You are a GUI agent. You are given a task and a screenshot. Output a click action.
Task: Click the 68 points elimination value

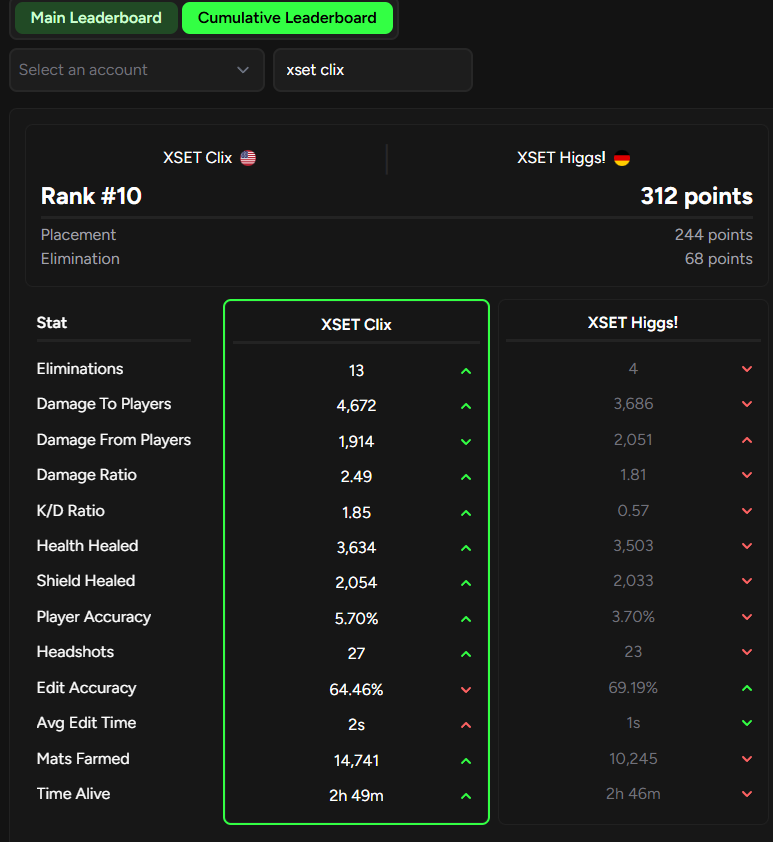coord(719,259)
